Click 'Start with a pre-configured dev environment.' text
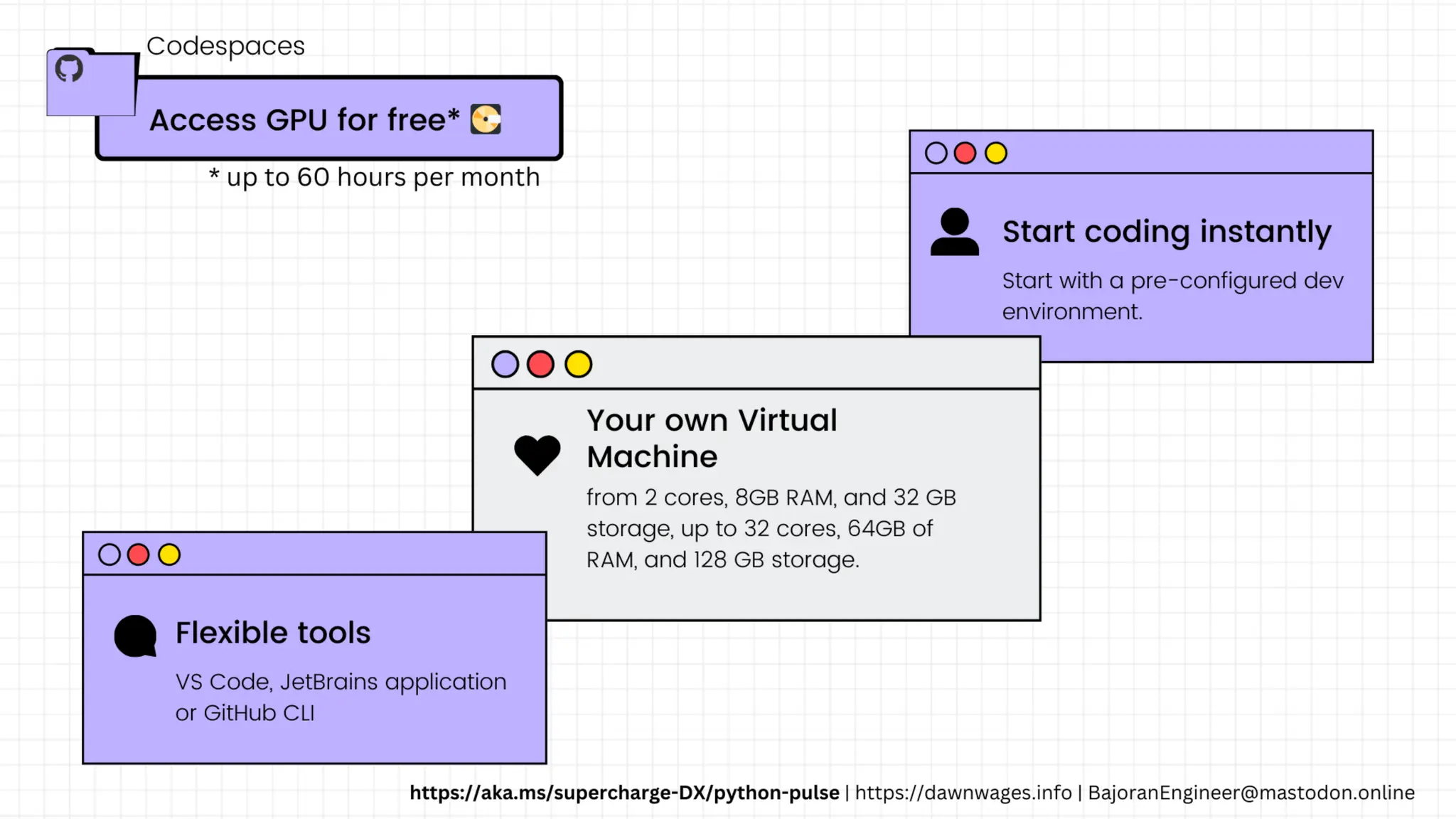This screenshot has height=819, width=1456. pos(1173,296)
